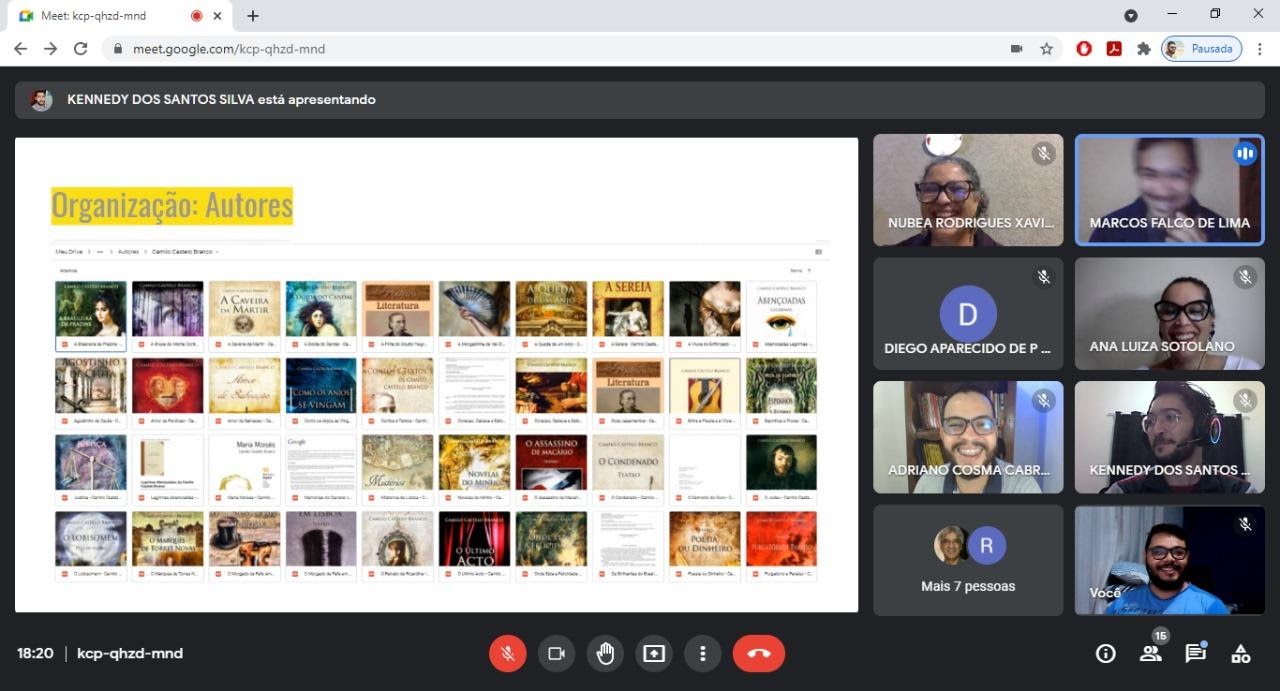Raise hand using the hand icon
Image resolution: width=1280 pixels, height=691 pixels.
coord(605,653)
